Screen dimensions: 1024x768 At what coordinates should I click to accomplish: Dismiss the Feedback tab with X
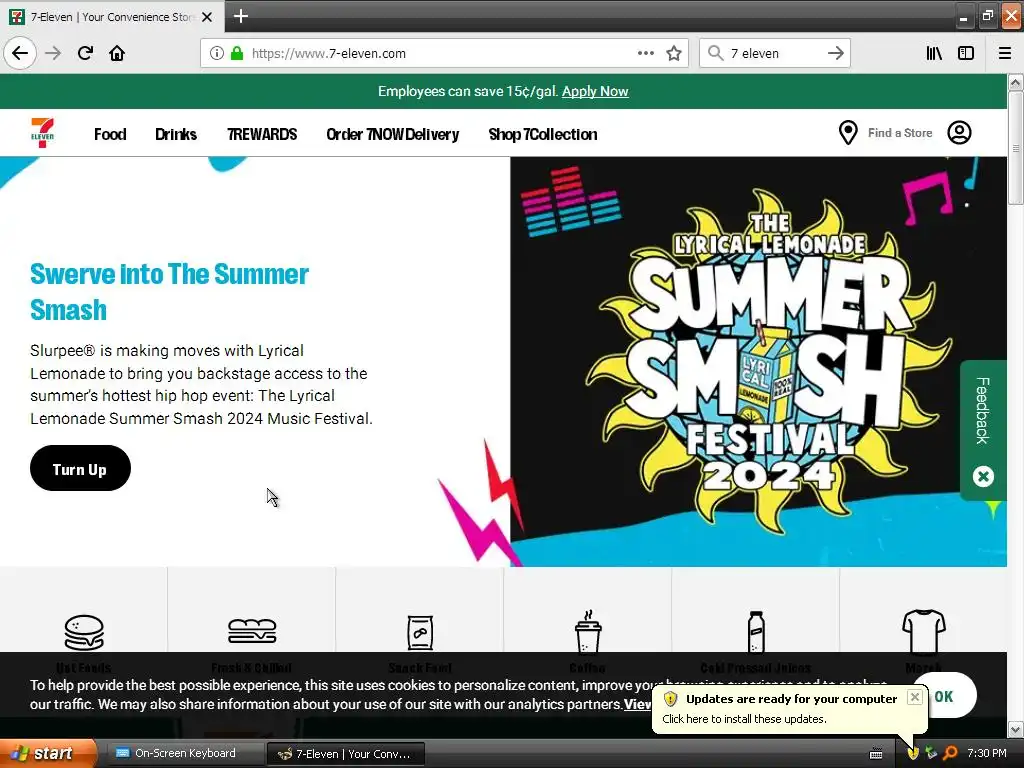pos(983,476)
